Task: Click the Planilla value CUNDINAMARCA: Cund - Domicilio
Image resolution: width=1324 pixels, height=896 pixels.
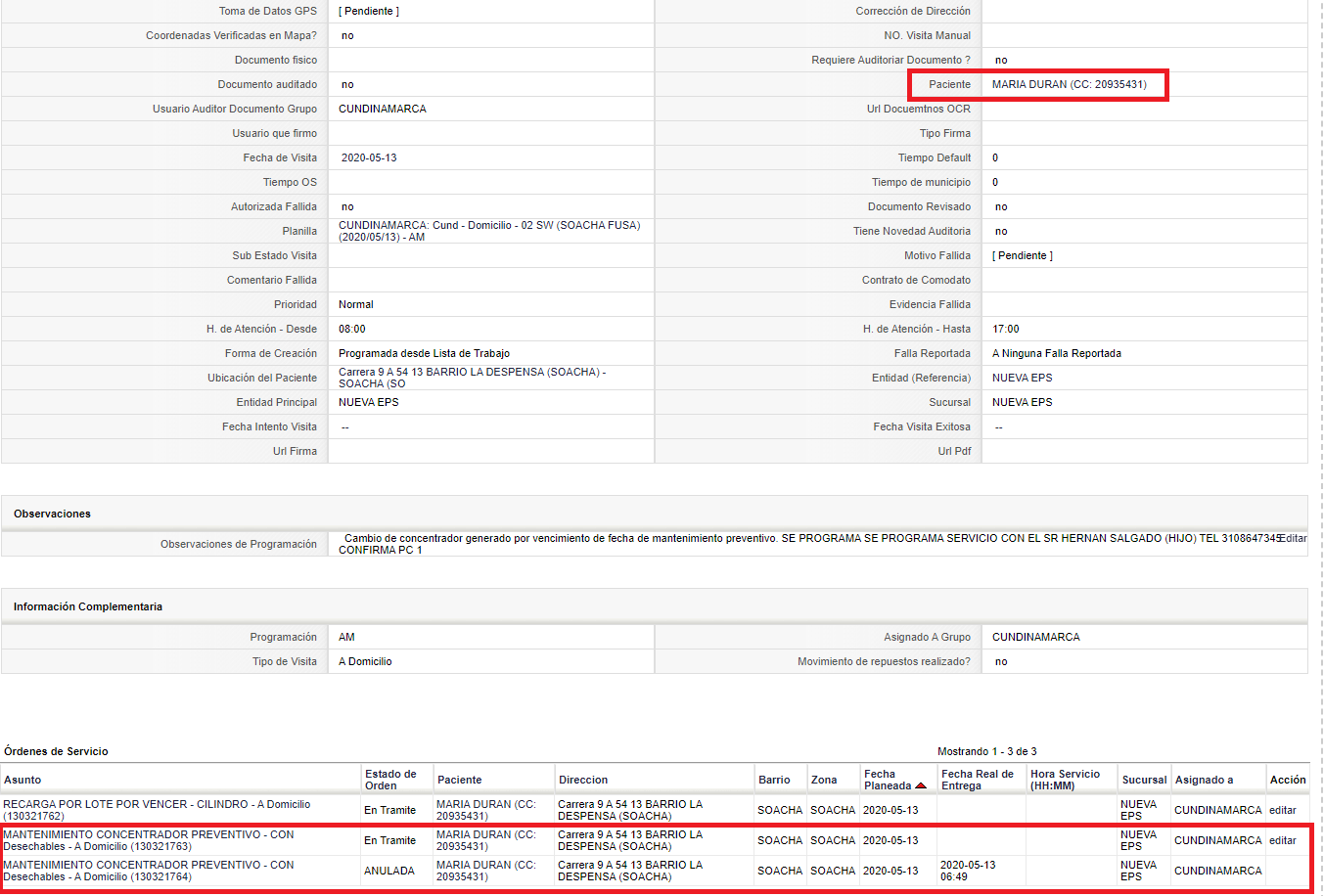Action: (489, 231)
